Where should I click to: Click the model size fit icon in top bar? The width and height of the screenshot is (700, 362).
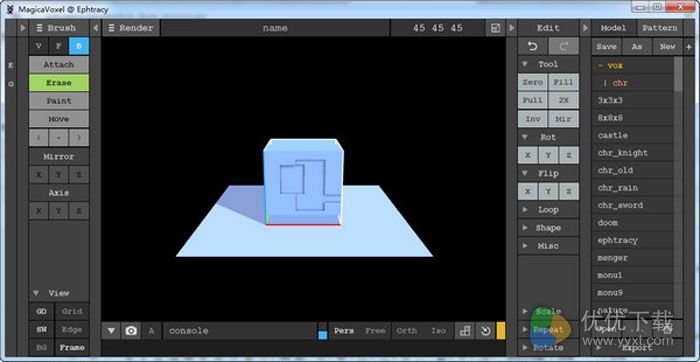tap(495, 28)
